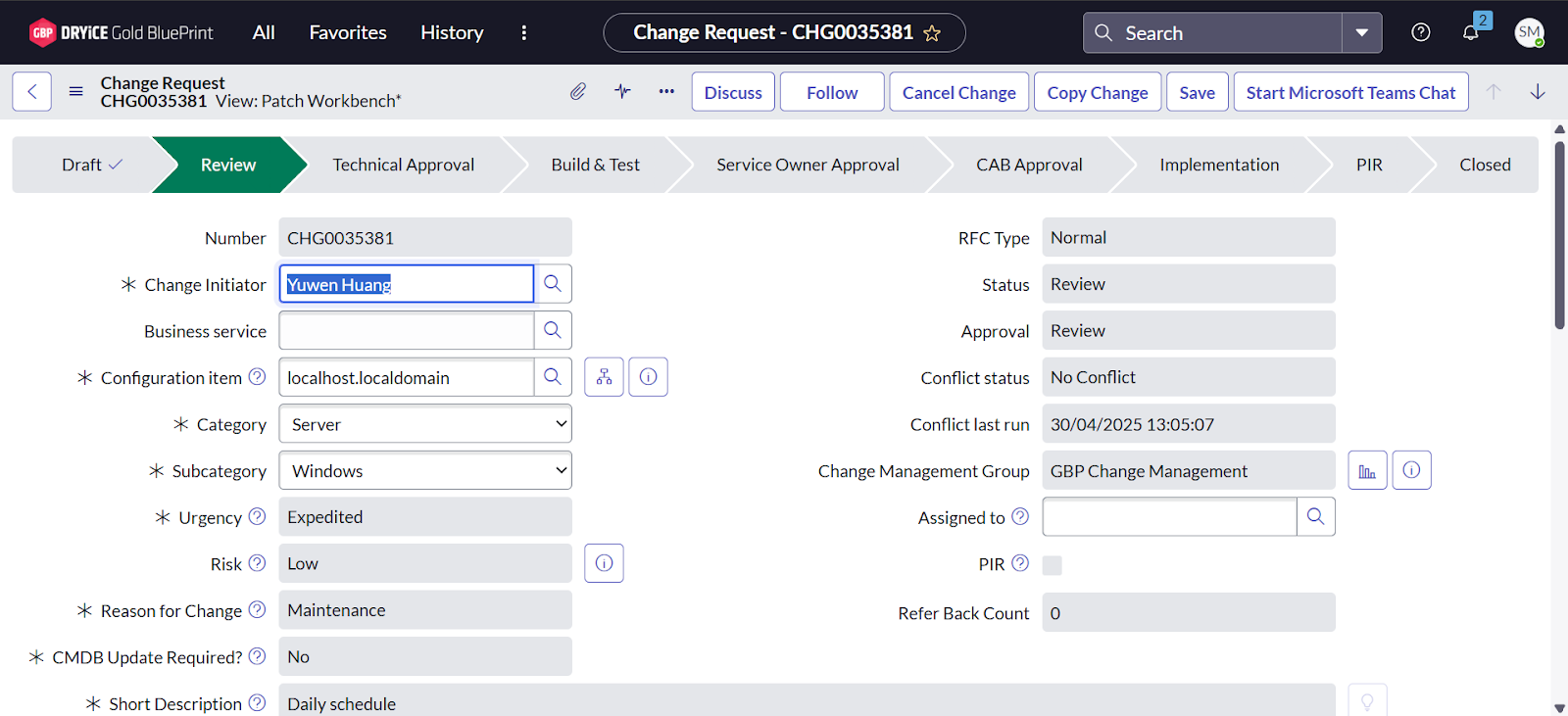The height and width of the screenshot is (716, 1568).
Task: Click the Cancel Change button
Action: pos(958,92)
